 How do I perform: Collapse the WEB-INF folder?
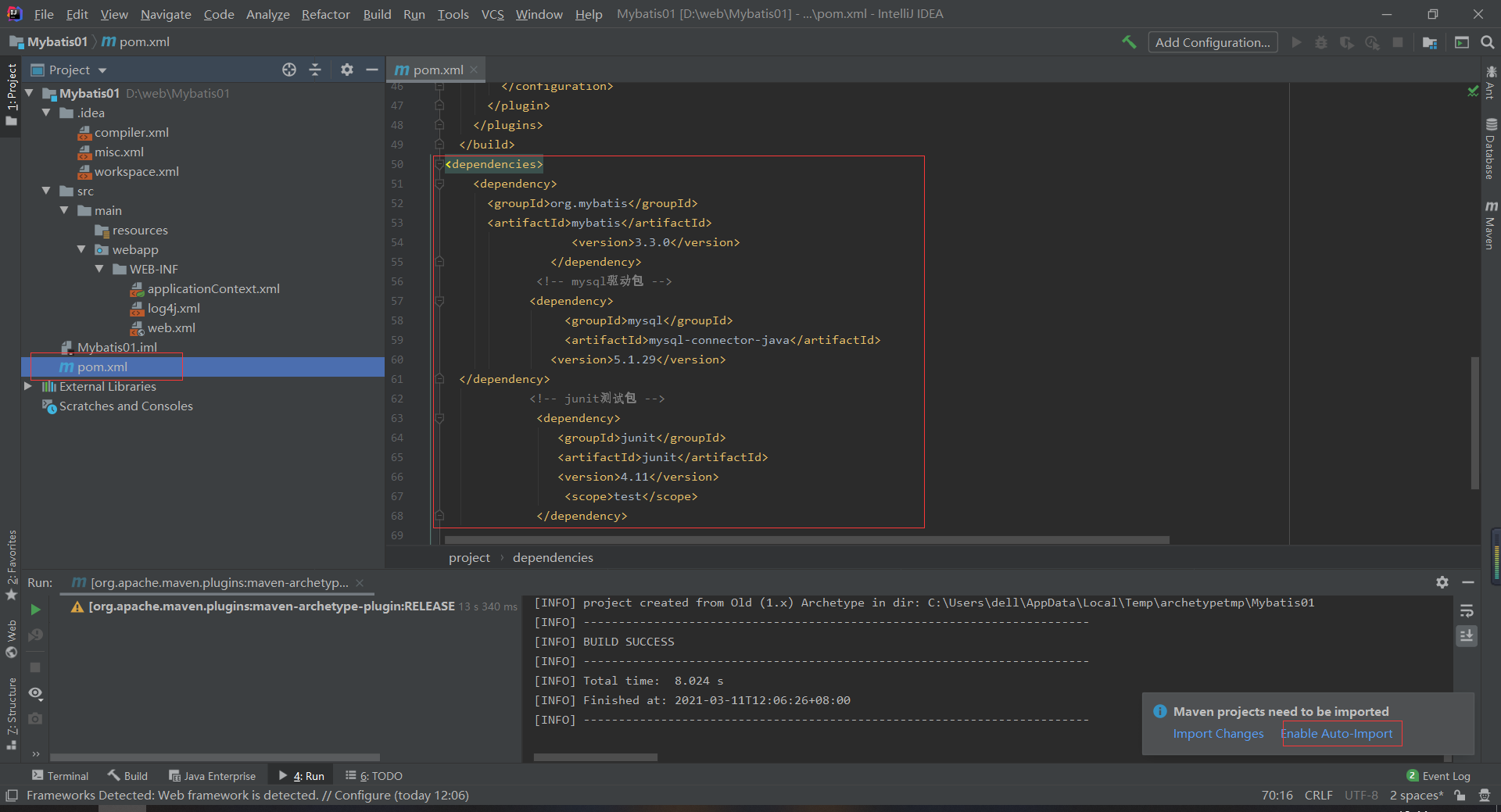pos(99,269)
